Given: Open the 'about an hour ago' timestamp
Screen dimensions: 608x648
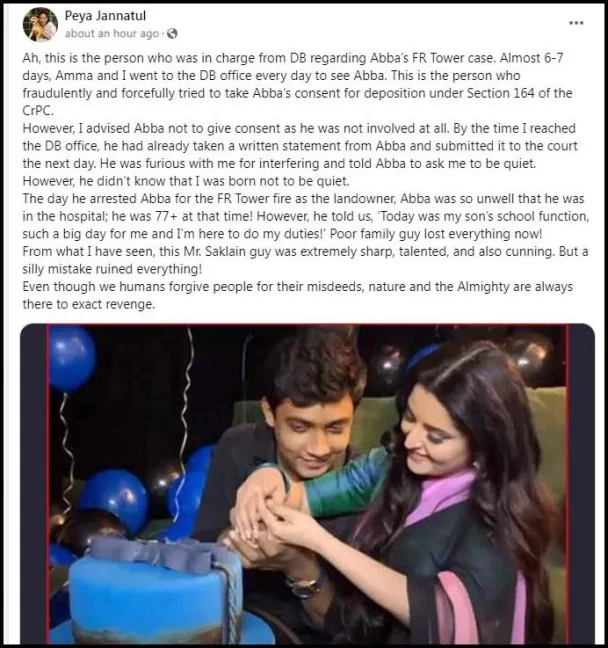Looking at the screenshot, I should pyautogui.click(x=112, y=33).
